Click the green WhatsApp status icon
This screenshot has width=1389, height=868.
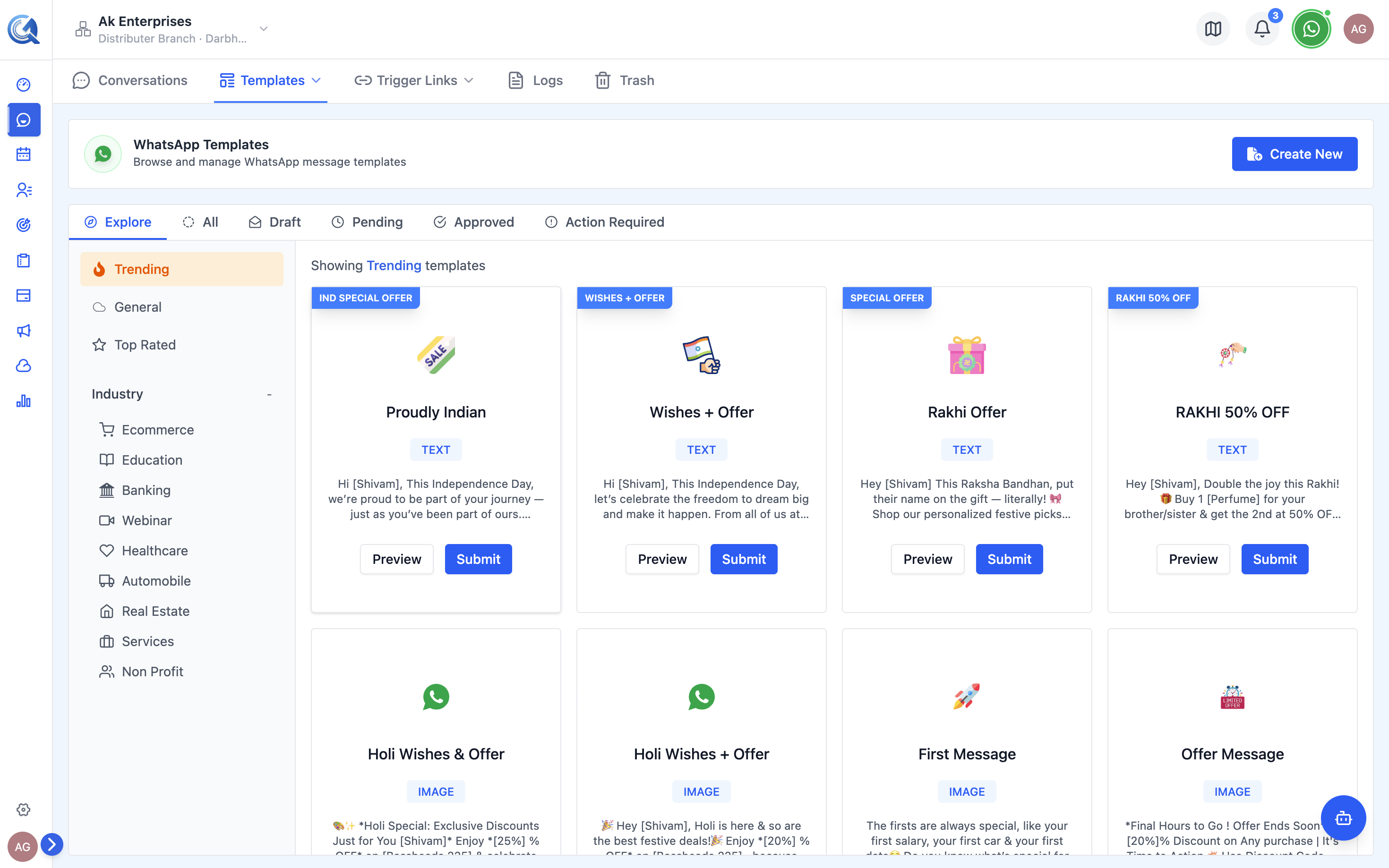[x=1311, y=29]
